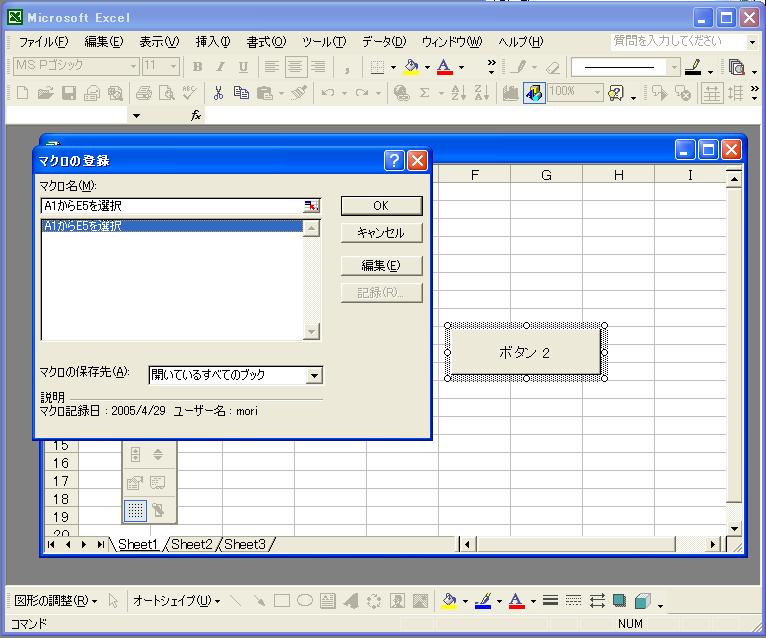Select the Line drawing tool
Image resolution: width=766 pixels, height=638 pixels.
[x=235, y=600]
